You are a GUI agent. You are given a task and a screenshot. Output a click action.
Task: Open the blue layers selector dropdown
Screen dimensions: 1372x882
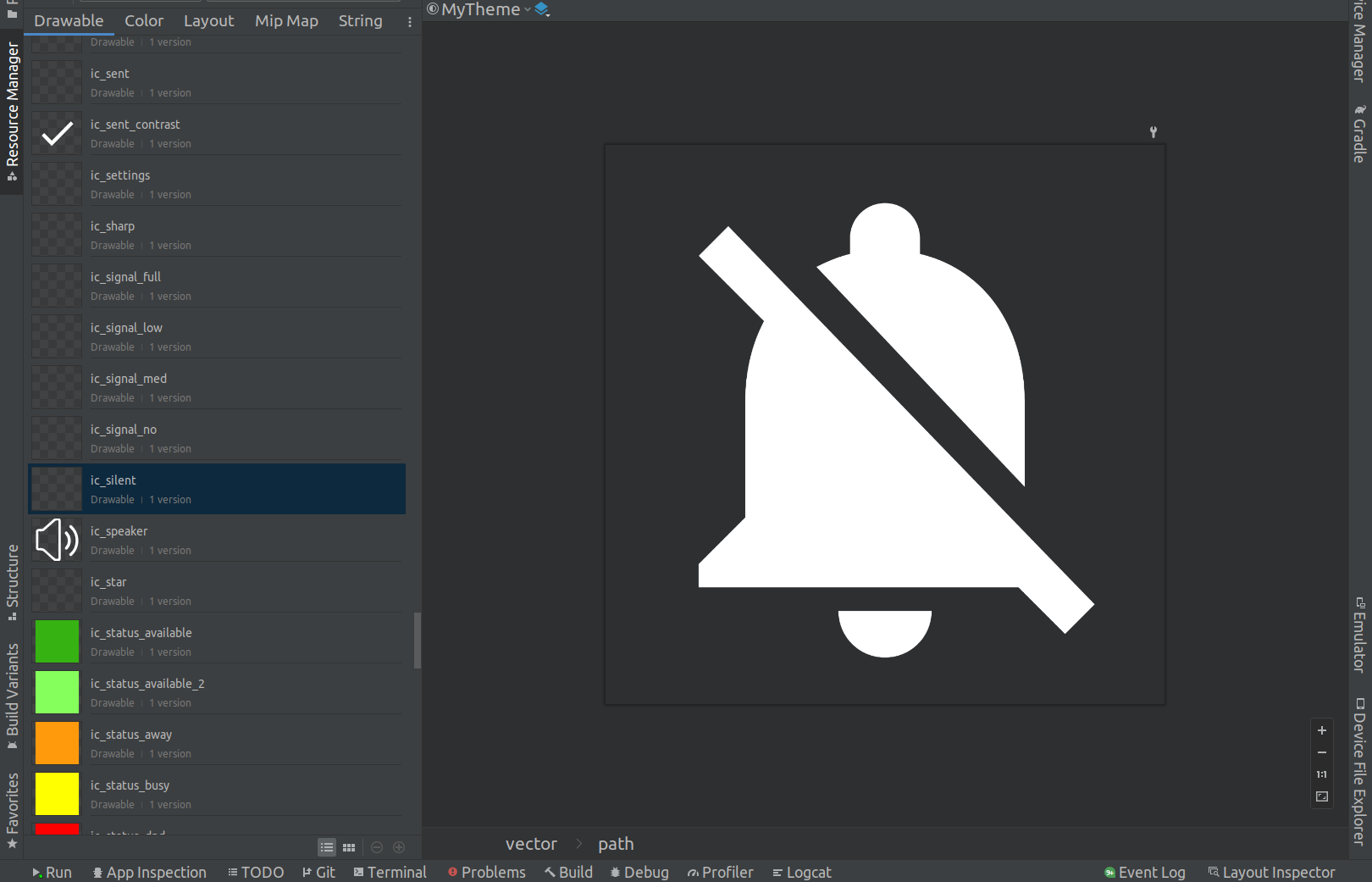pyautogui.click(x=542, y=9)
